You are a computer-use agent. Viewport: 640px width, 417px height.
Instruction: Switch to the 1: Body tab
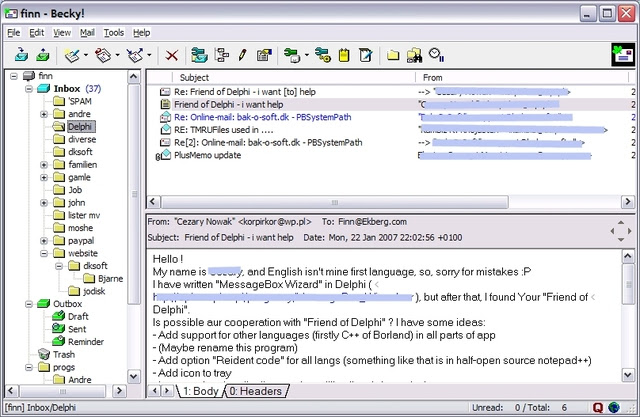click(x=200, y=391)
